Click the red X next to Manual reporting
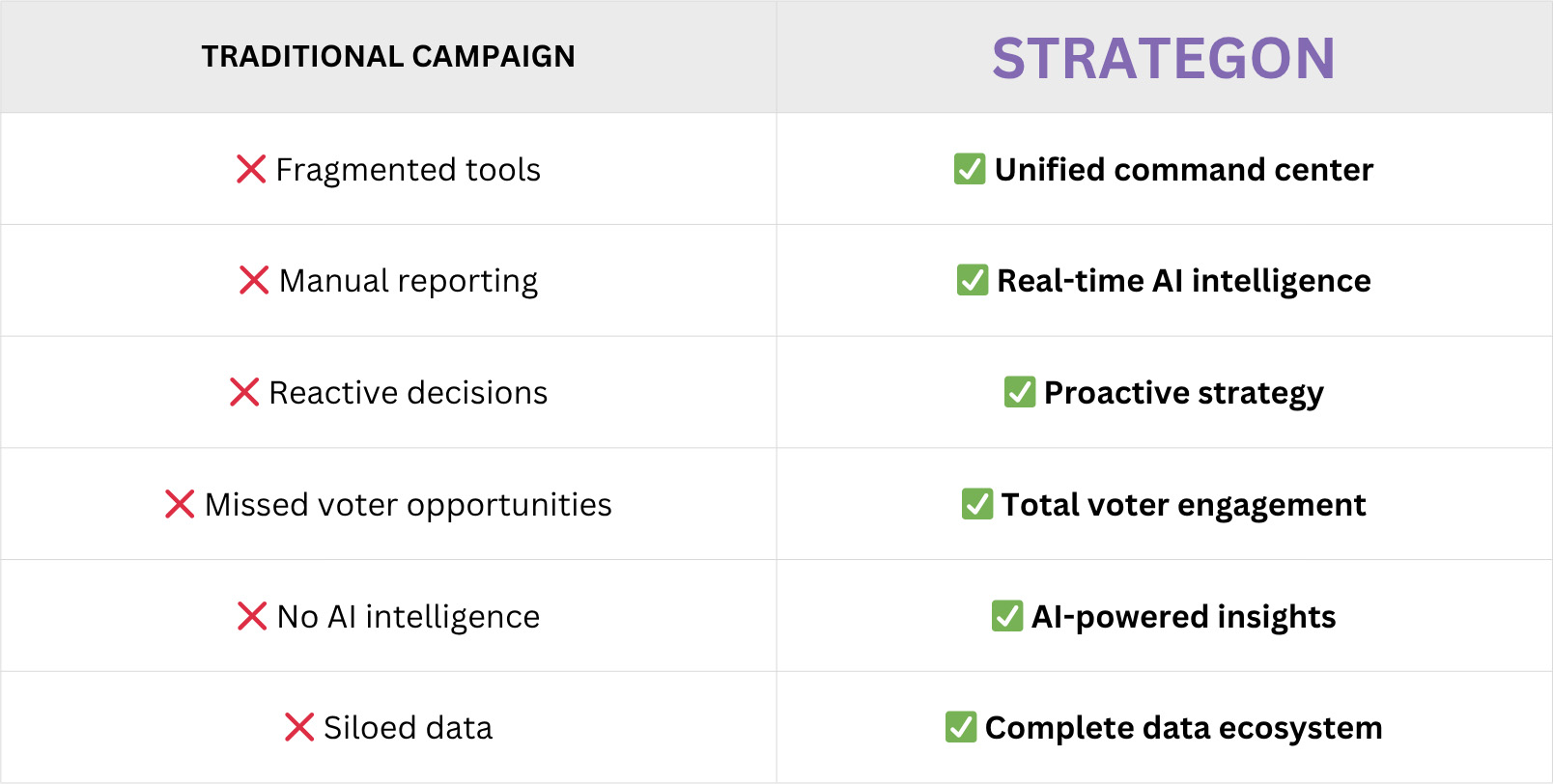 (254, 280)
